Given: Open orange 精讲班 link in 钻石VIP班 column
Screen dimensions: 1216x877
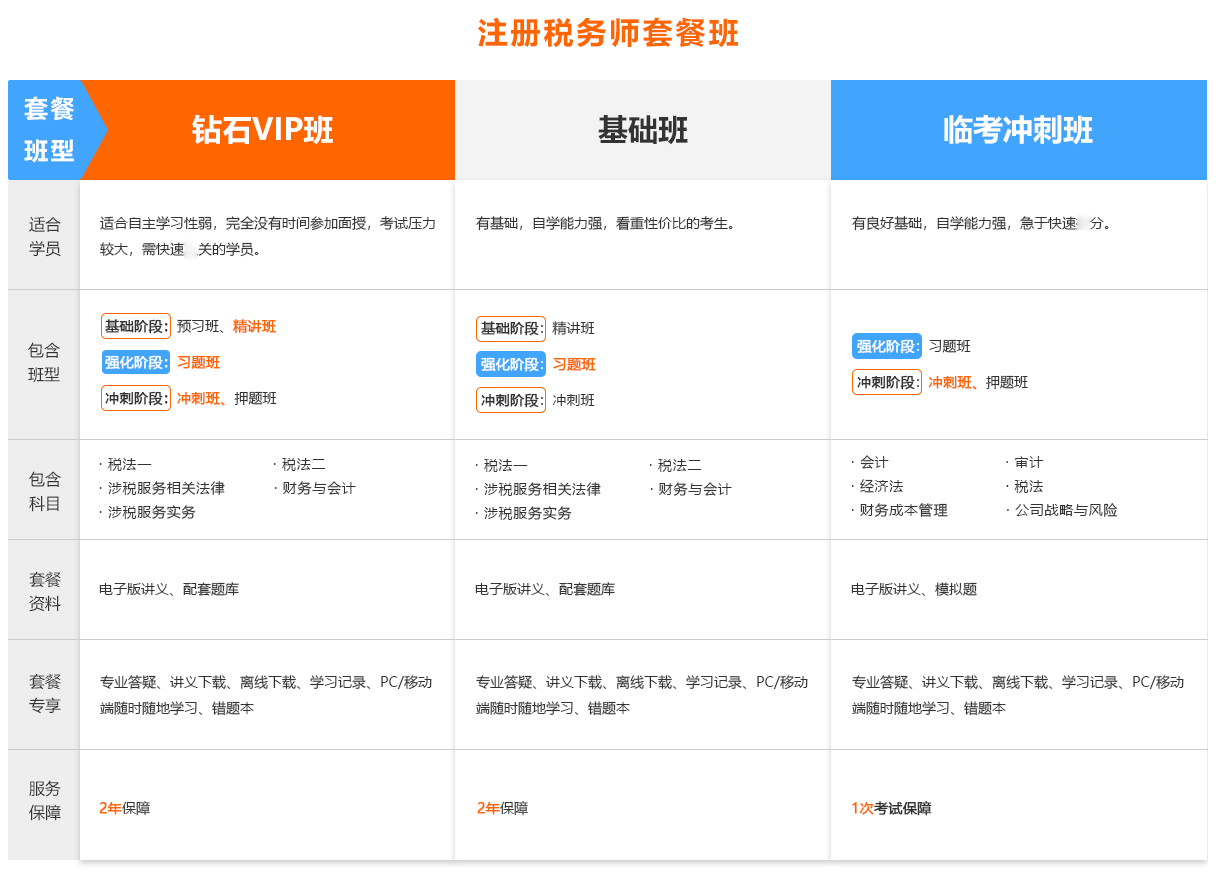Looking at the screenshot, I should pyautogui.click(x=254, y=326).
